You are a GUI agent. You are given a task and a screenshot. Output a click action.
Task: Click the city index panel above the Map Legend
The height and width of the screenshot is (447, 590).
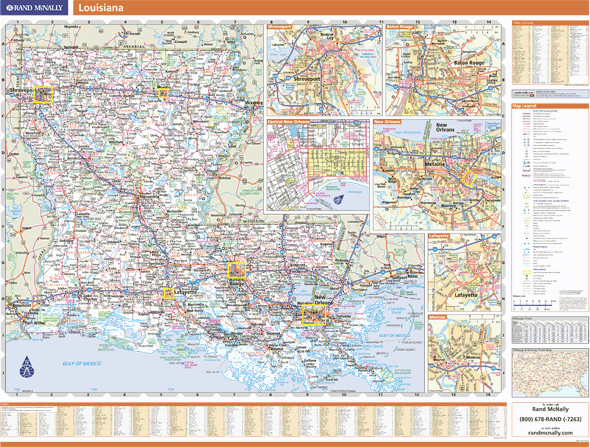(x=550, y=53)
